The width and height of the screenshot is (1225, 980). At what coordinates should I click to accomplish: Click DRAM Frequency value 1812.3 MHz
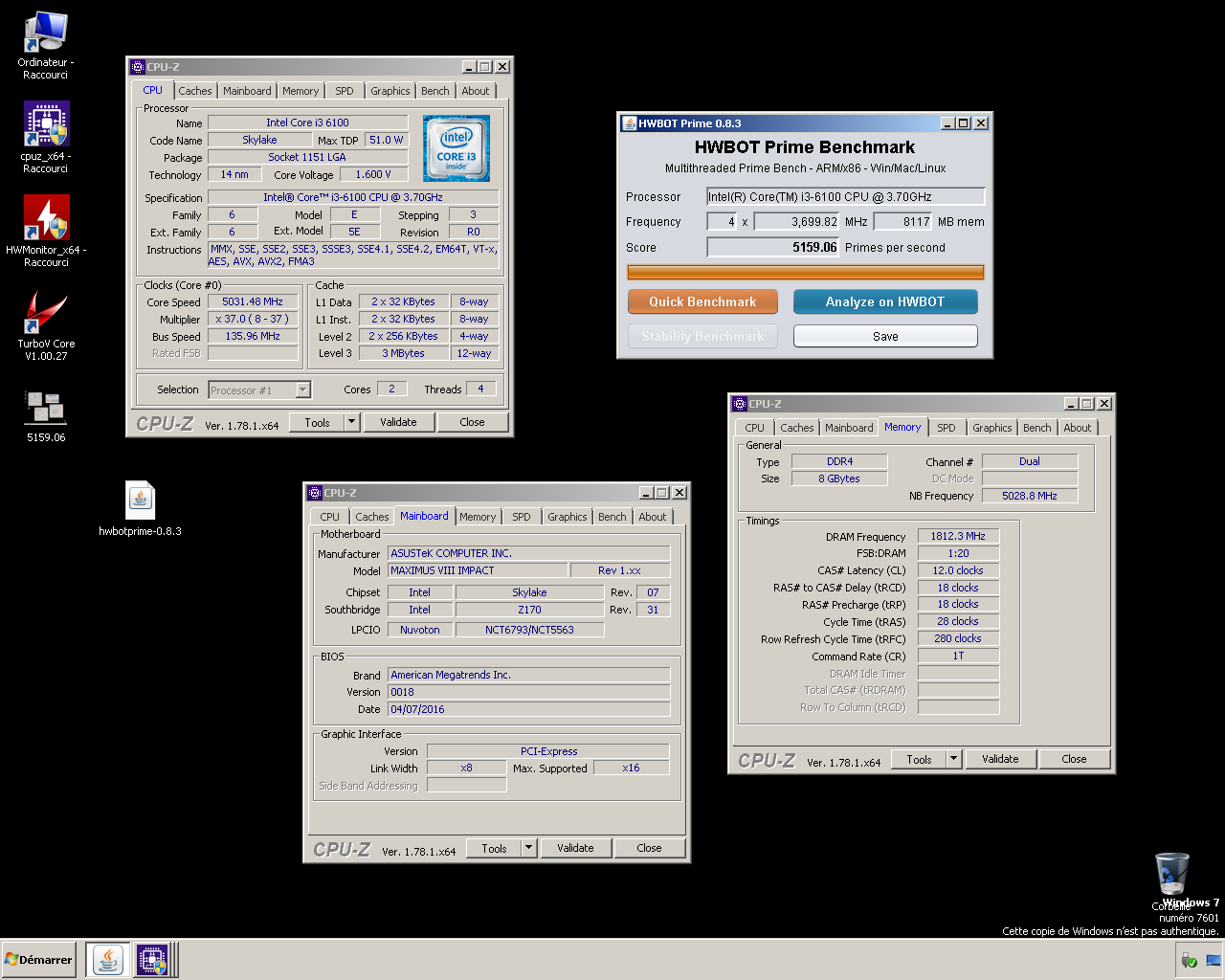[958, 536]
